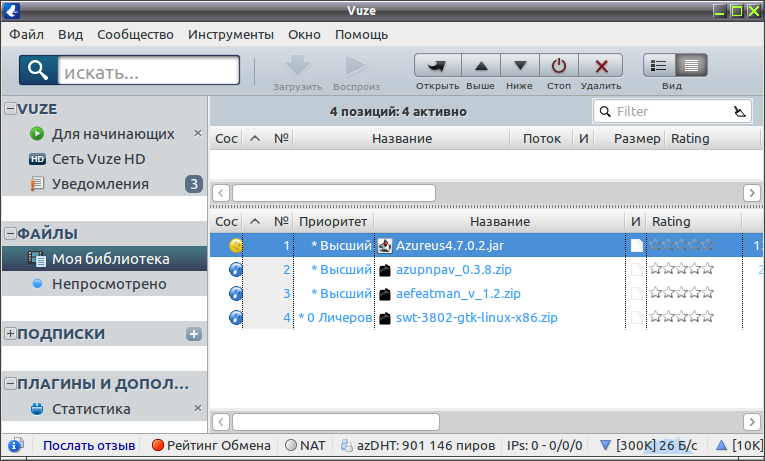Image resolution: width=765 pixels, height=461 pixels.
Task: Open Уведомления in sidebar
Action: pyautogui.click(x=100, y=184)
